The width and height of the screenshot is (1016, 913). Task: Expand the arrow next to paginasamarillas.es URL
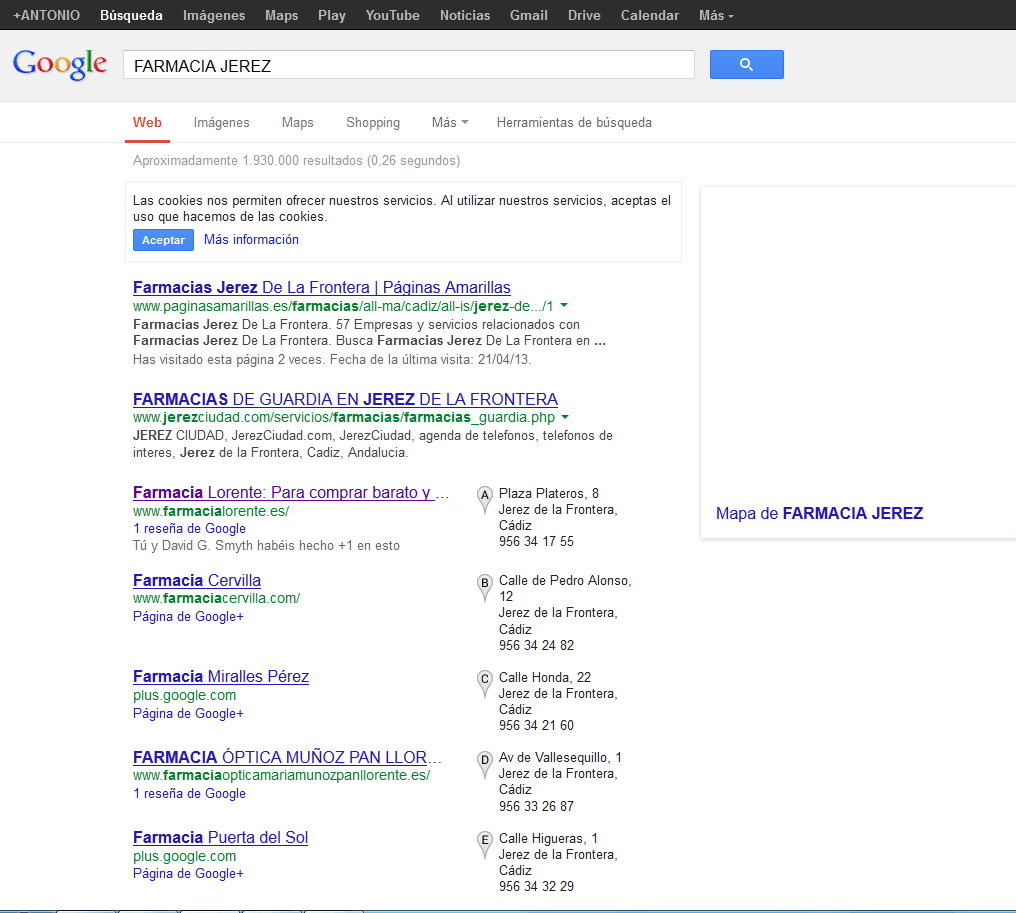tap(564, 305)
